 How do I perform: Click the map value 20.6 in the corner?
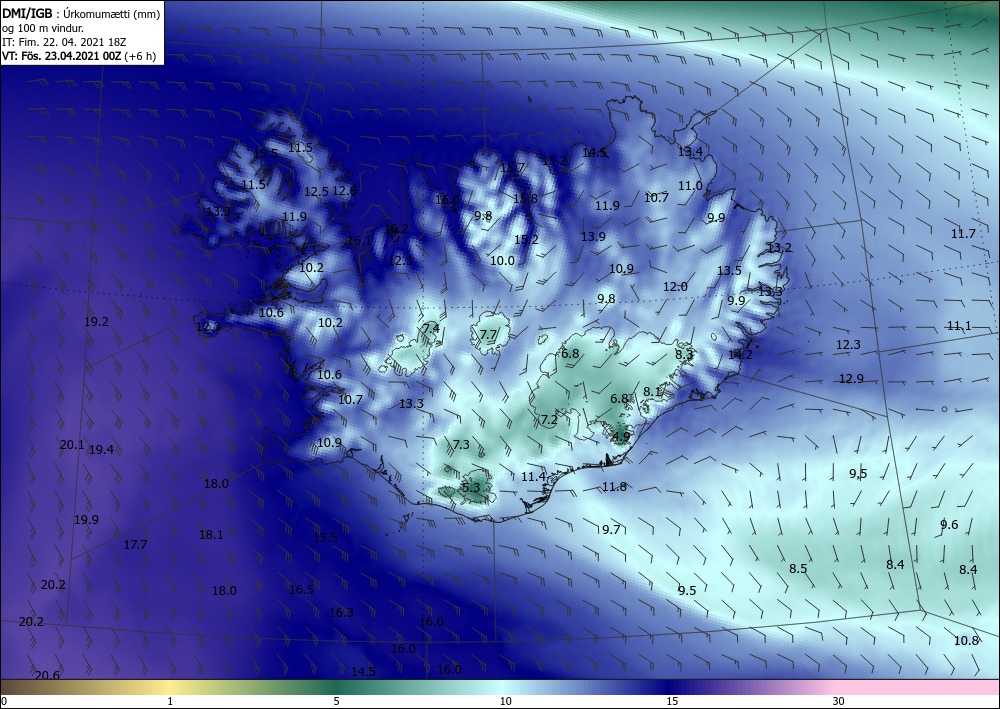pos(47,675)
